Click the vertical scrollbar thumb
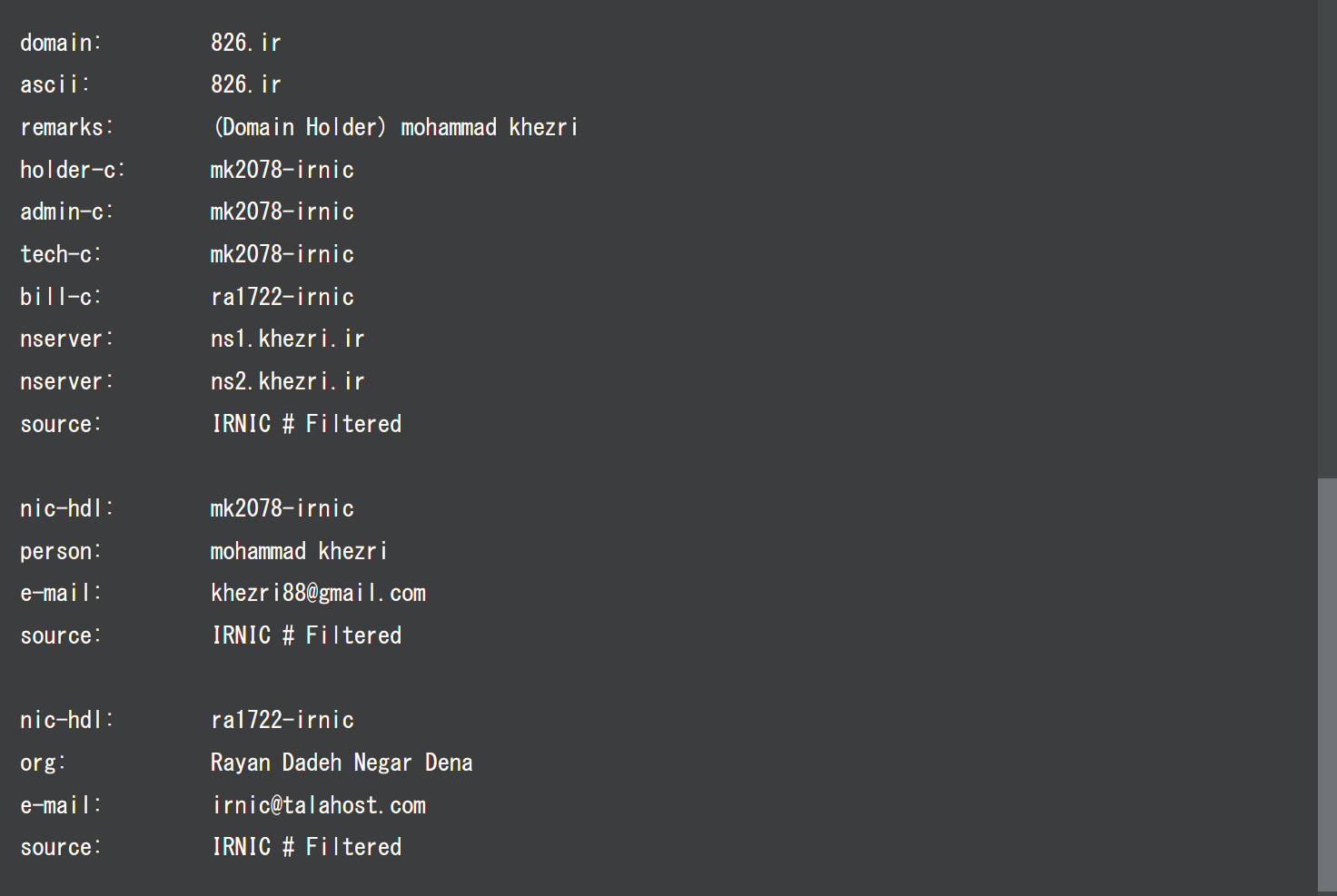This screenshot has height=896, width=1337. [x=1327, y=683]
